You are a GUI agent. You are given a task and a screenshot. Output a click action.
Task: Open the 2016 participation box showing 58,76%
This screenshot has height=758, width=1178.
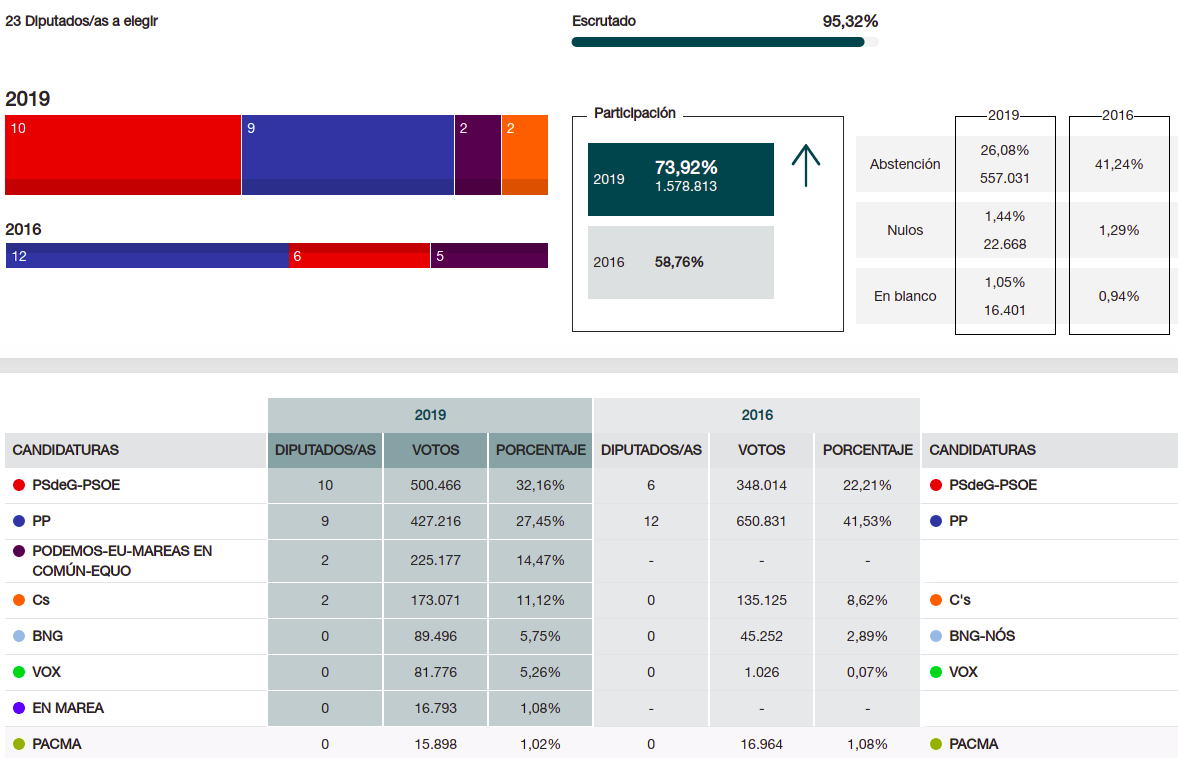680,262
